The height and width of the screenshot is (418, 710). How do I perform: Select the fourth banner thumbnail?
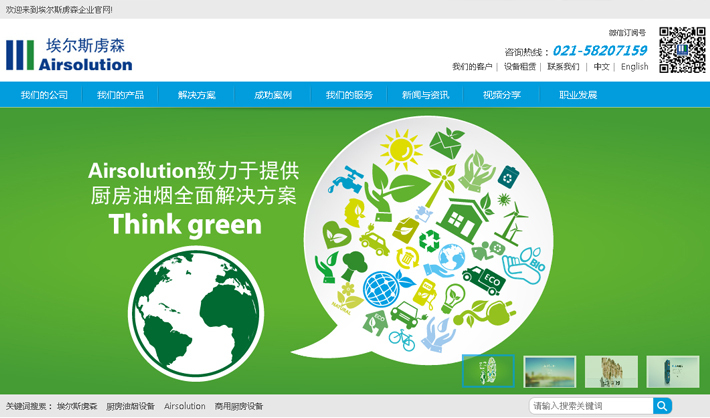673,372
